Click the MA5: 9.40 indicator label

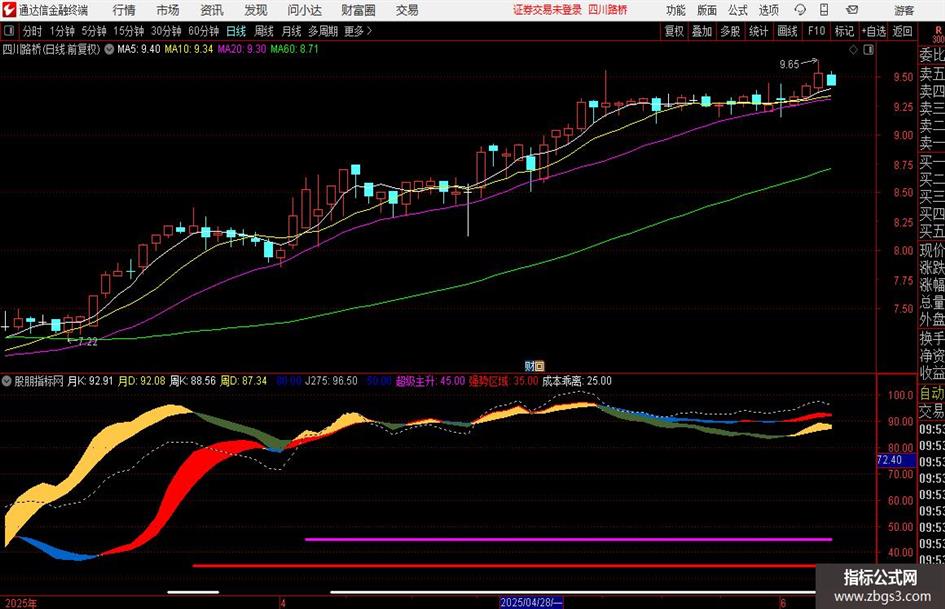click(x=139, y=49)
